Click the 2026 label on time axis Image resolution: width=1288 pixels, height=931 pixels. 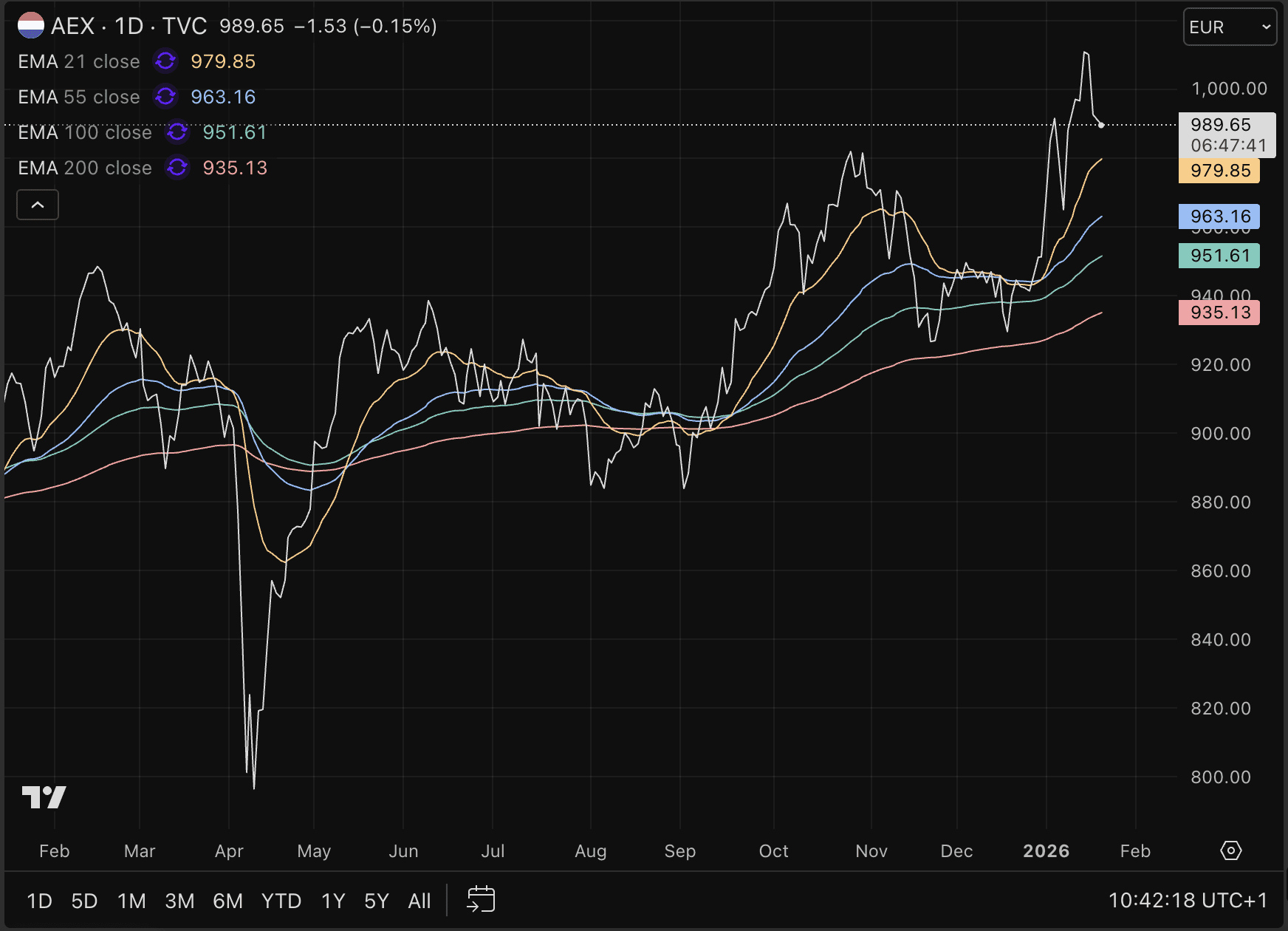1046,851
